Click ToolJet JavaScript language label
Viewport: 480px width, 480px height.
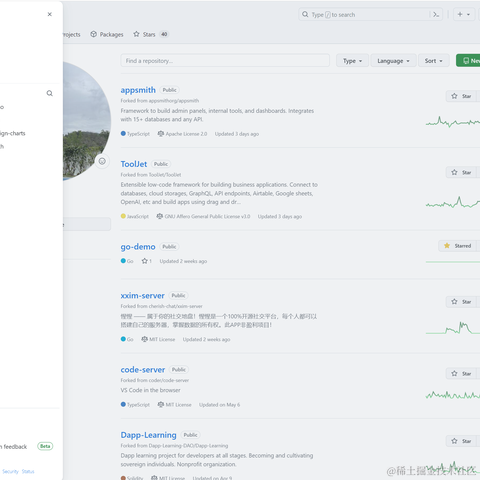[x=138, y=216]
